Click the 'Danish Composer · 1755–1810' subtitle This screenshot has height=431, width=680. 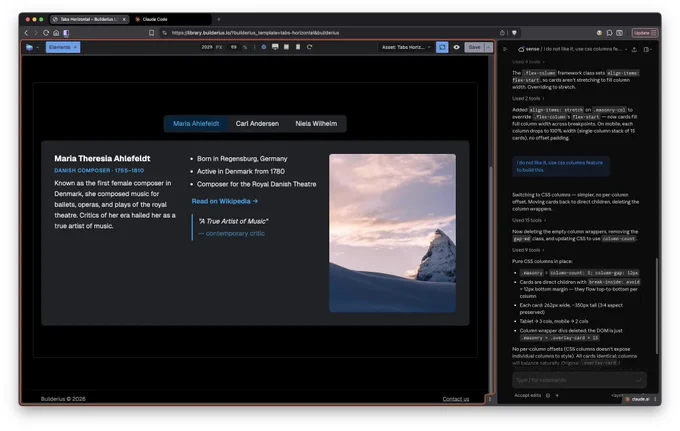click(x=99, y=171)
